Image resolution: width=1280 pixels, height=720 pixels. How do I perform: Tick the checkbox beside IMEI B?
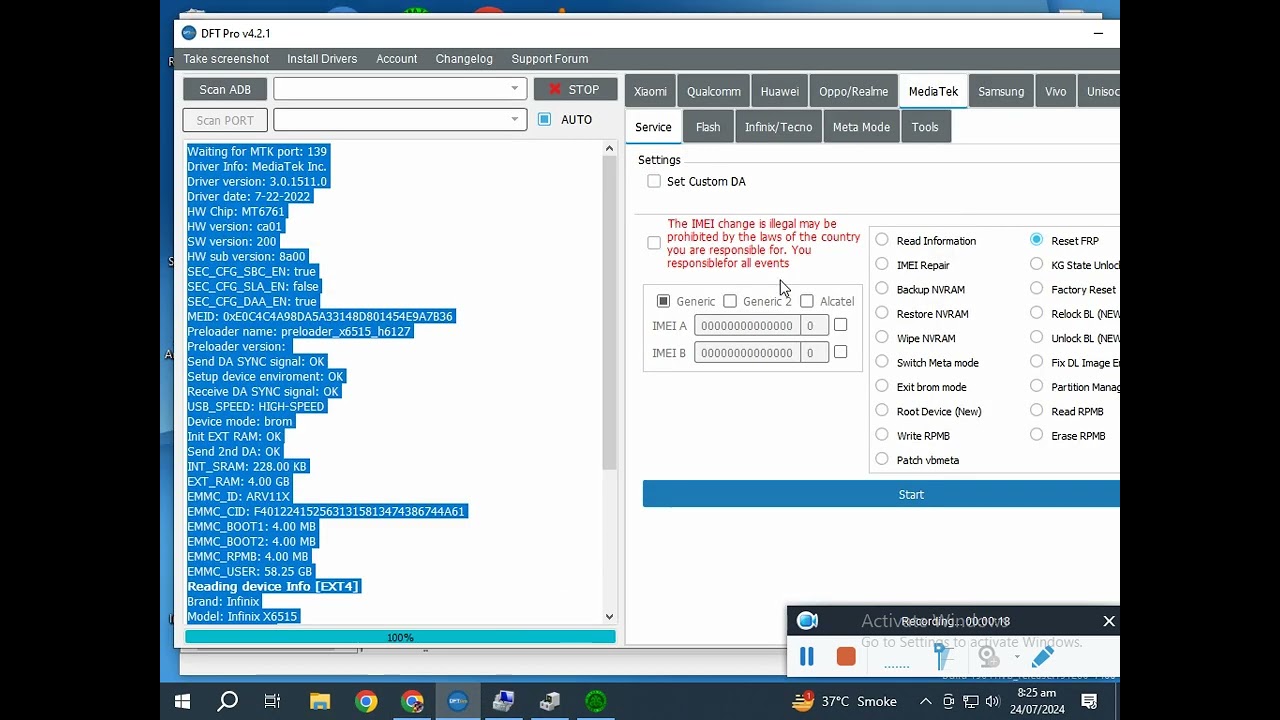(840, 352)
